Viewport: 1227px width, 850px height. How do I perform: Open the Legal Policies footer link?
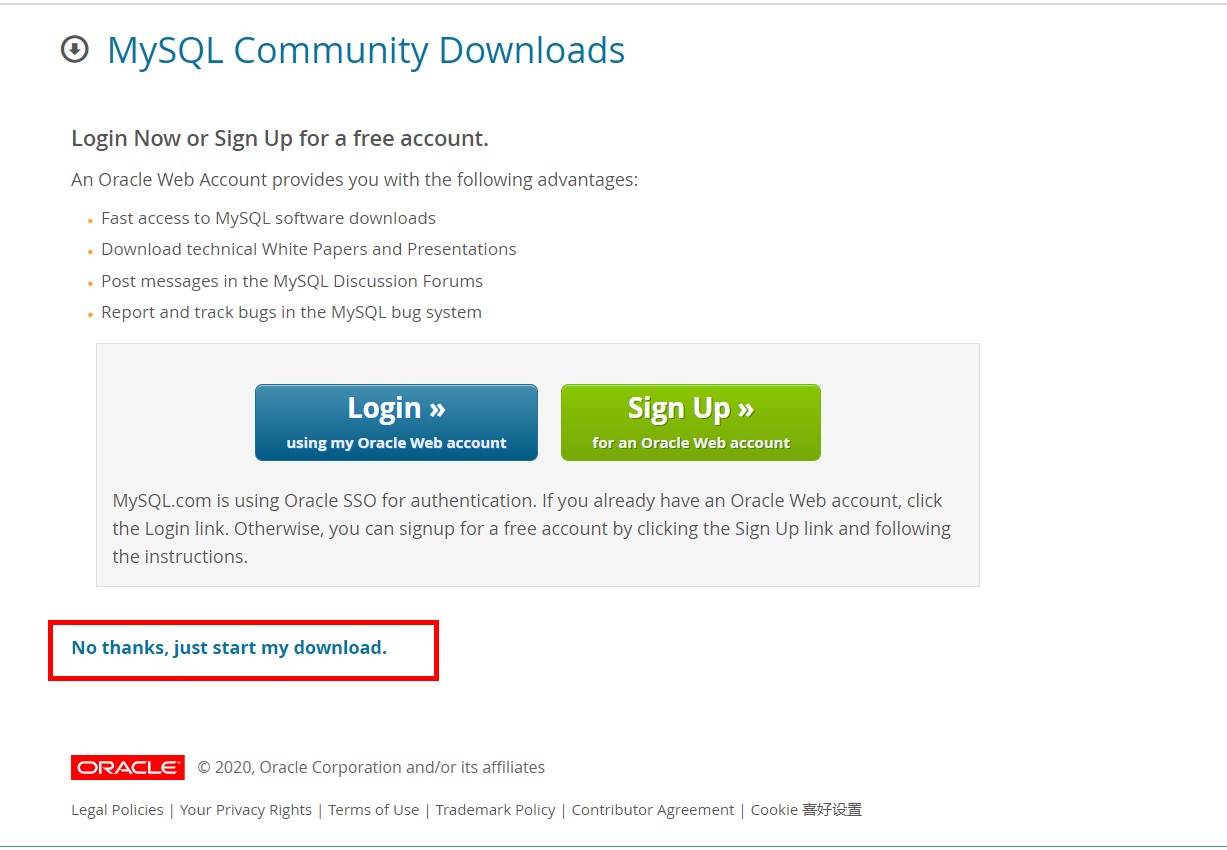pyautogui.click(x=117, y=810)
